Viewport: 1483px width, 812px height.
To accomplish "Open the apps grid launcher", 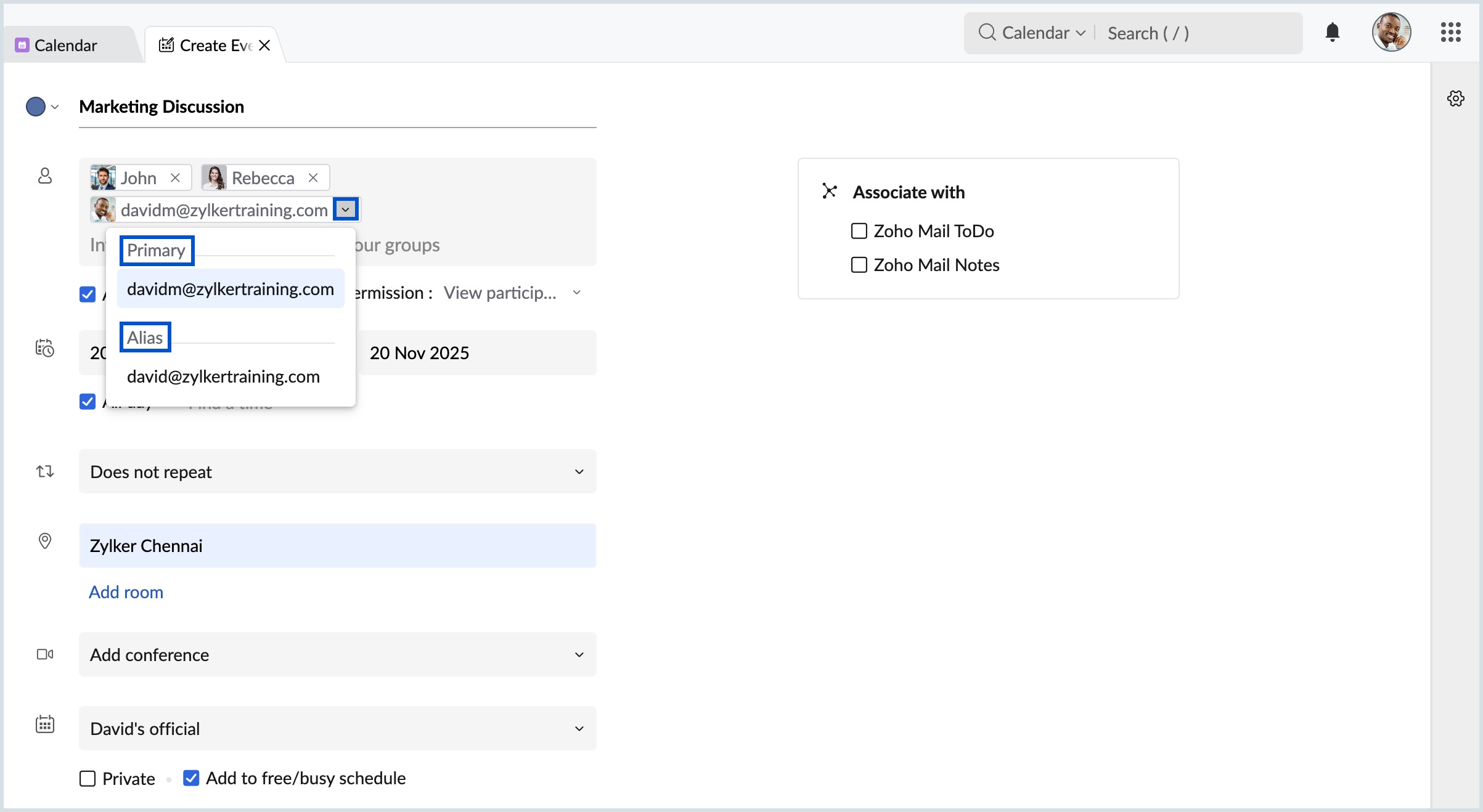I will click(x=1450, y=32).
